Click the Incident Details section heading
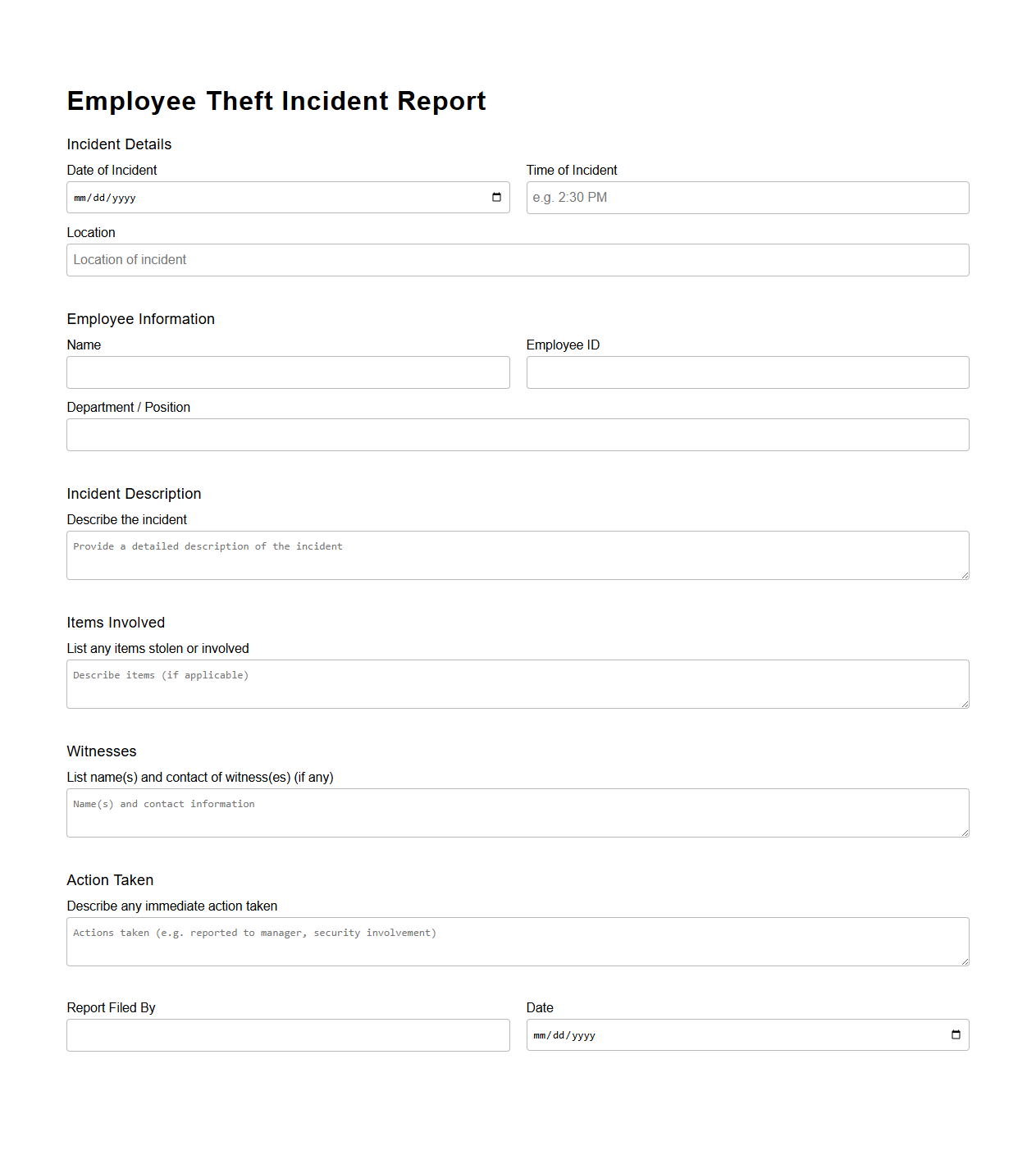The height and width of the screenshot is (1155, 1036). click(119, 144)
